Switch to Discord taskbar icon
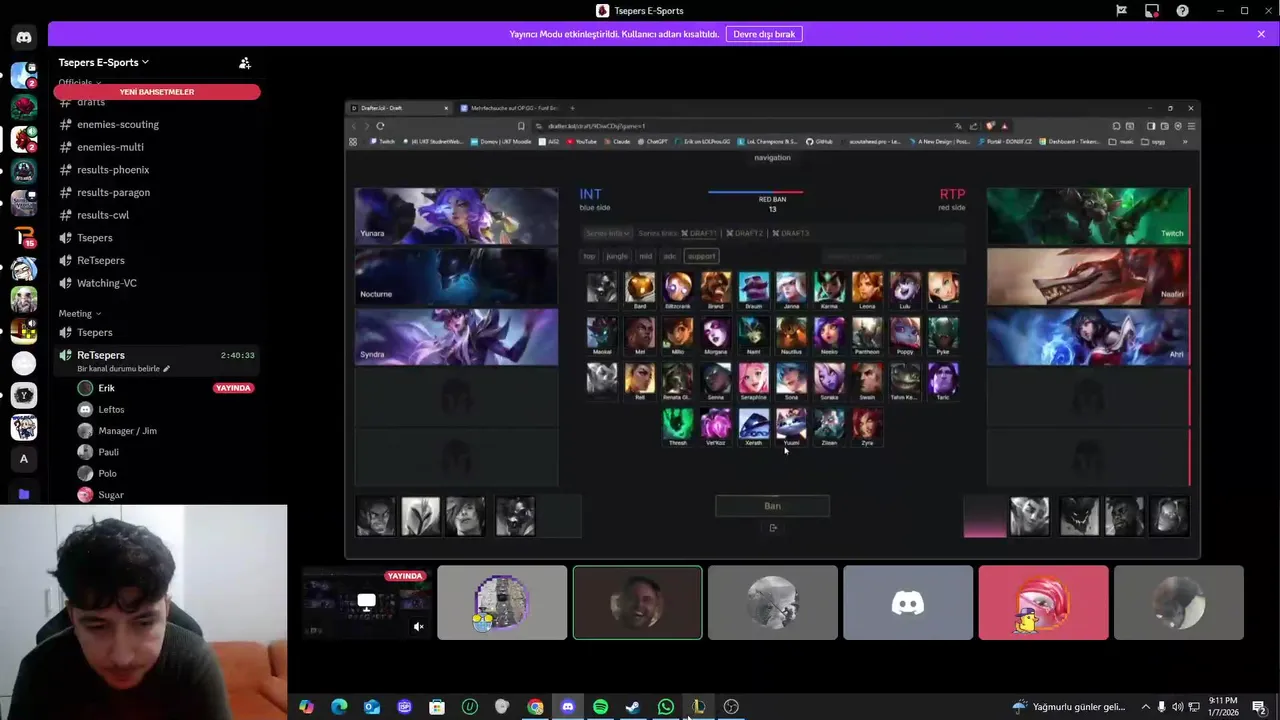Viewport: 1280px width, 720px height. tap(568, 707)
